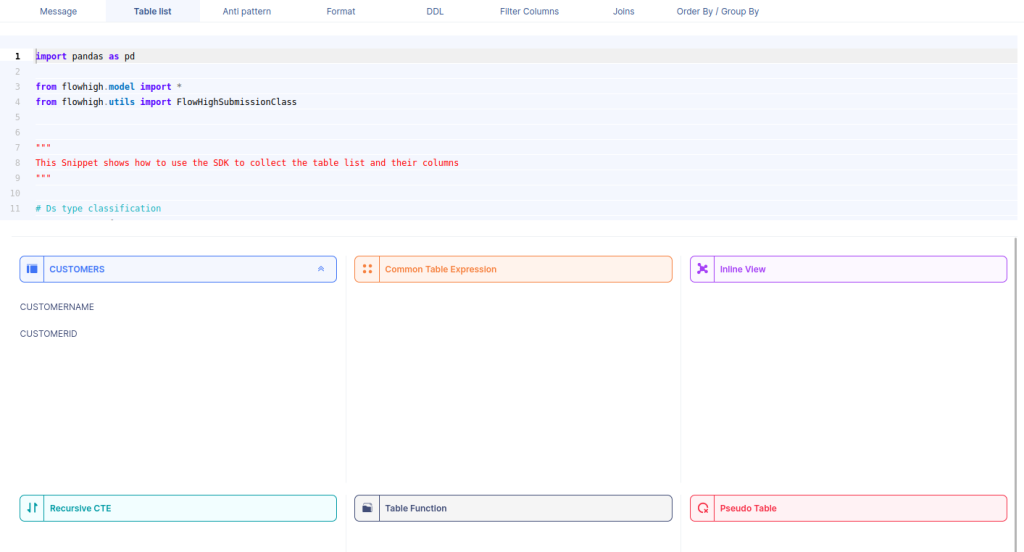The height and width of the screenshot is (552, 1024).
Task: Click the CUSTOMERS table icon
Action: [32, 269]
